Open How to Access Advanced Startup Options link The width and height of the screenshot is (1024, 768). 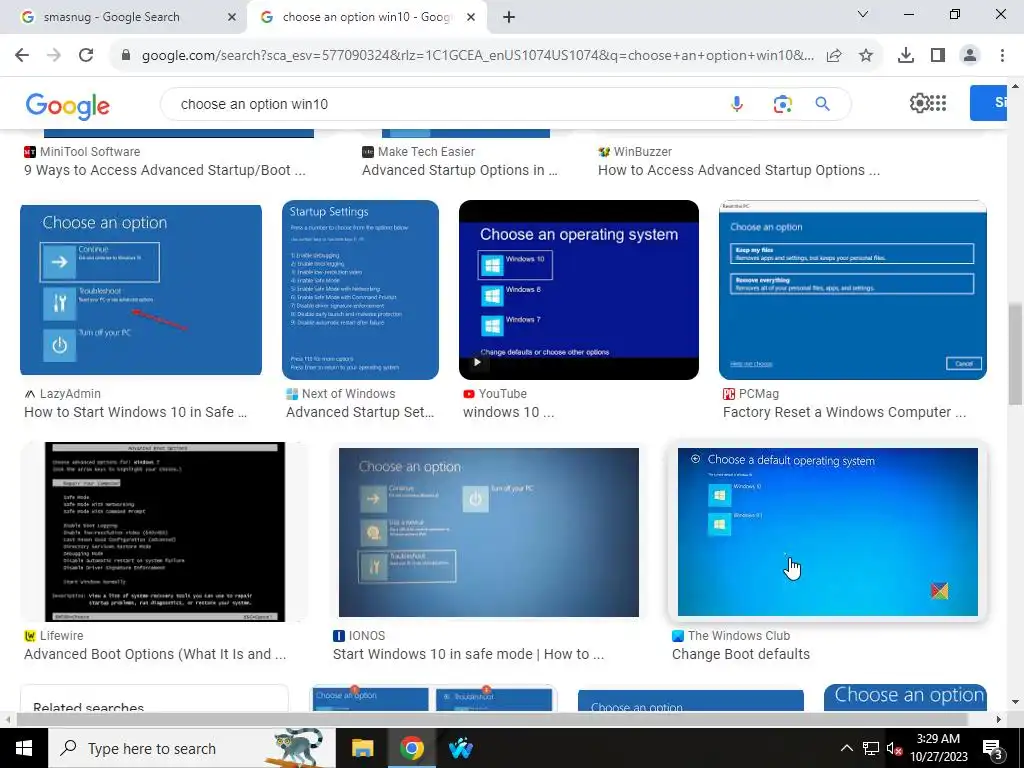coord(739,170)
